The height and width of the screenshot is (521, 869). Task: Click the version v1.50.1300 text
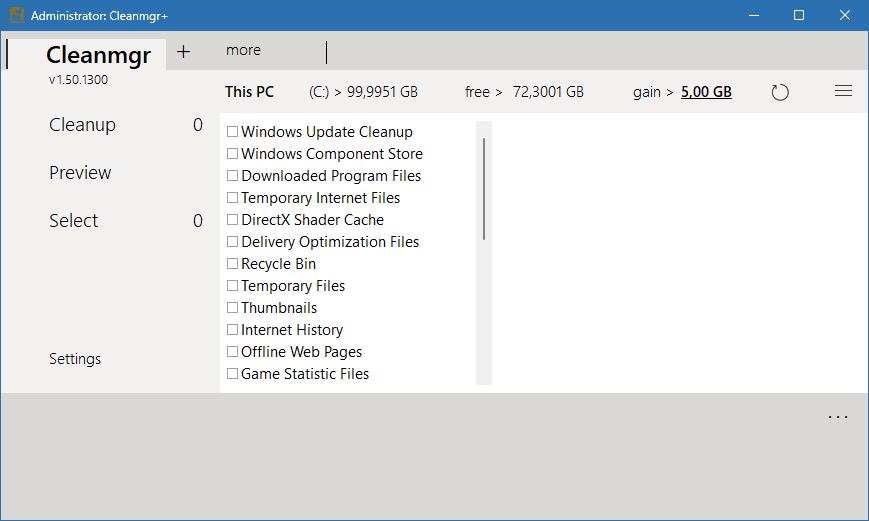coord(78,80)
